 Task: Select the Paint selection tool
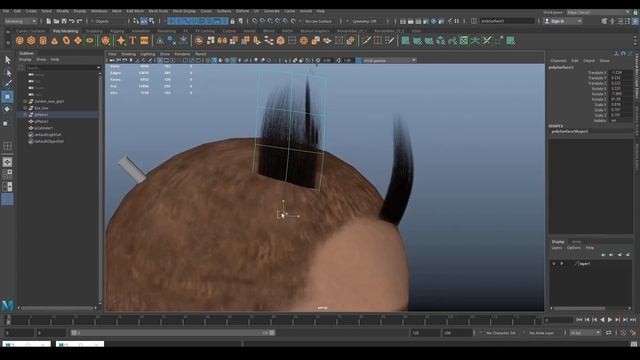[x=7, y=84]
